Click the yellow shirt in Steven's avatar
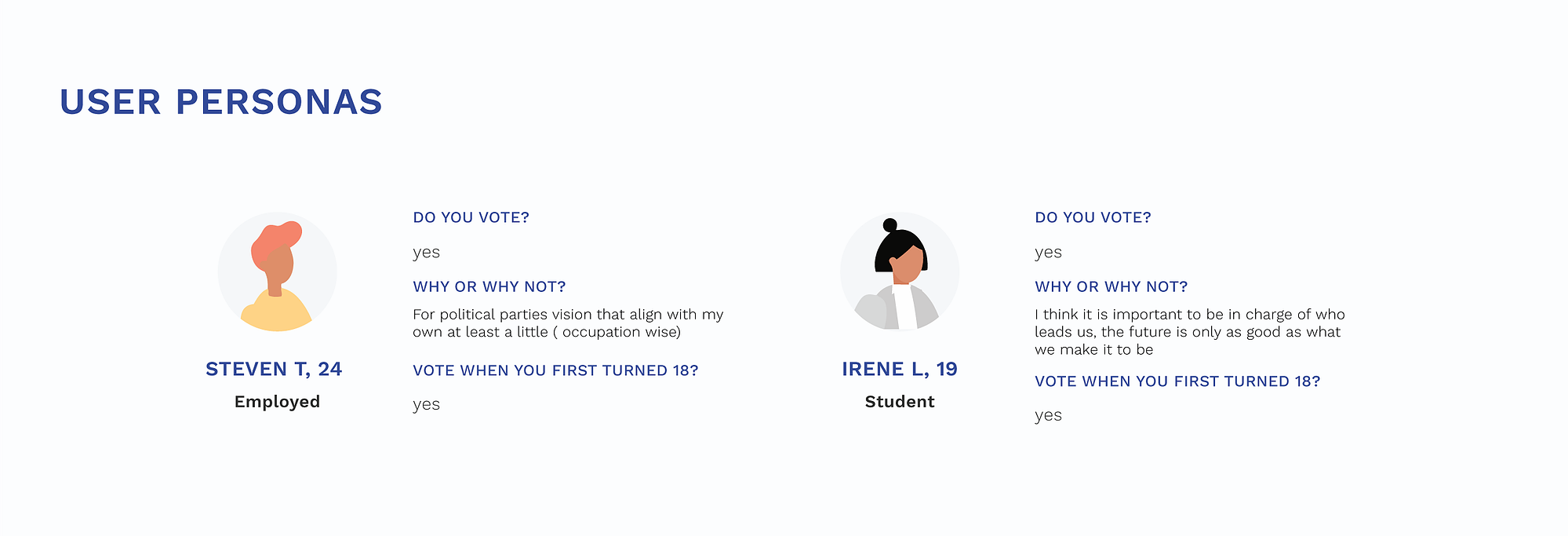Viewport: 1568px width, 536px height. tap(276, 312)
